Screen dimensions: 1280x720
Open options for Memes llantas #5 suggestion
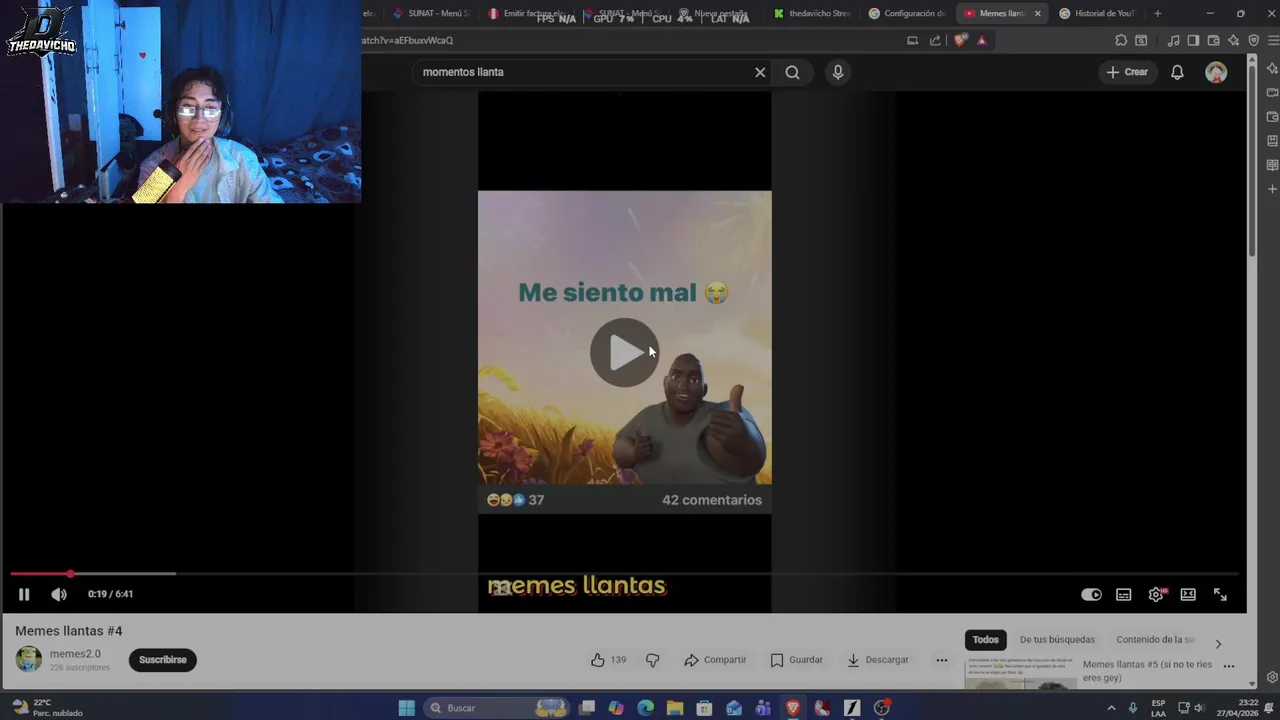1229,665
